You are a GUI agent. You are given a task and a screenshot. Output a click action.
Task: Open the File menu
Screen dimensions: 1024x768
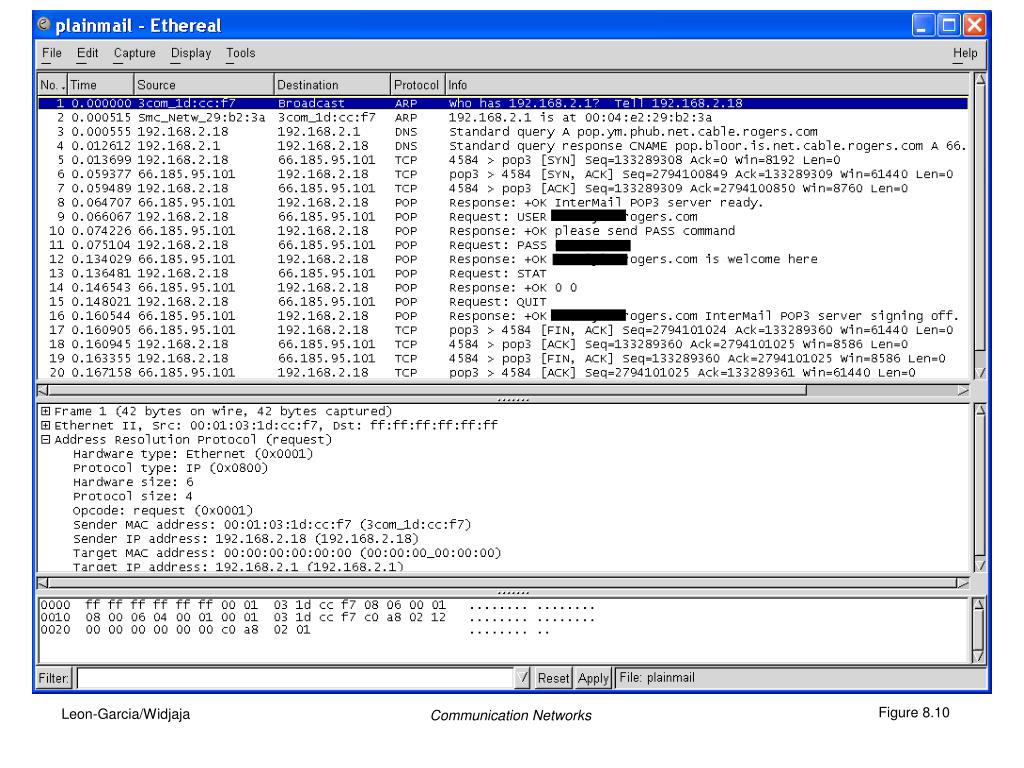52,54
